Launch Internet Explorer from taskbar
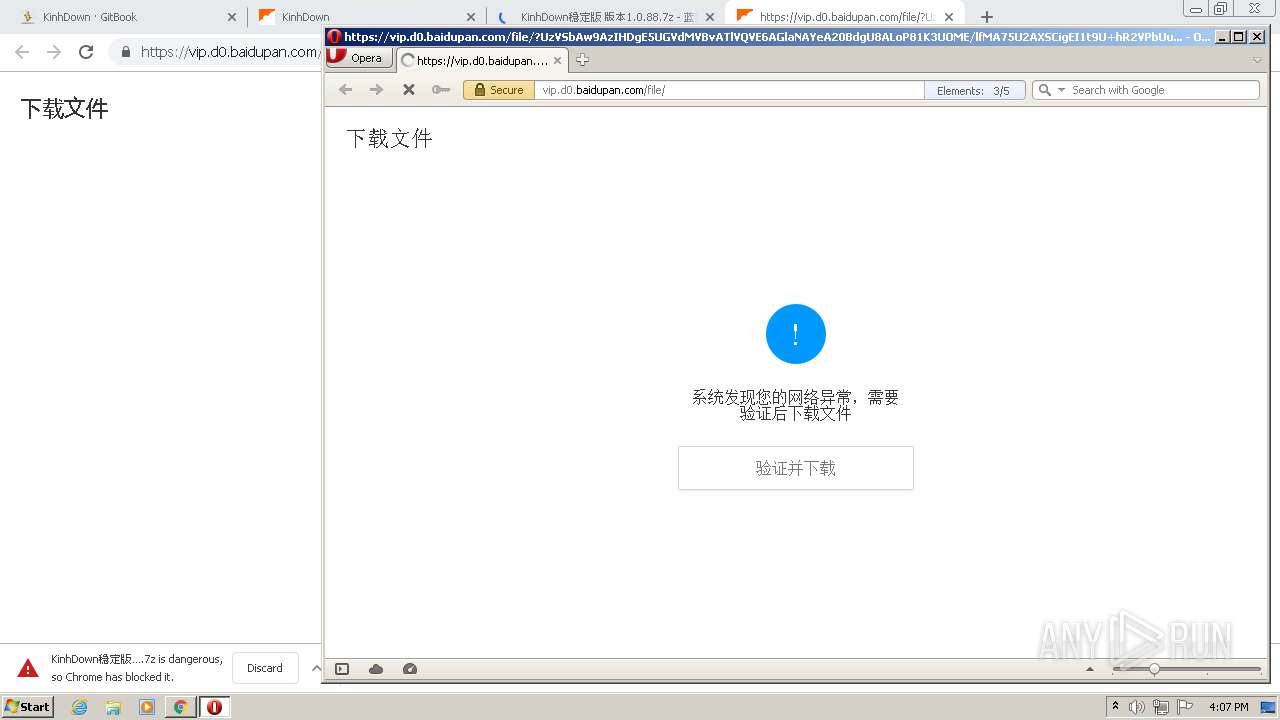This screenshot has width=1280, height=720. tap(80, 707)
